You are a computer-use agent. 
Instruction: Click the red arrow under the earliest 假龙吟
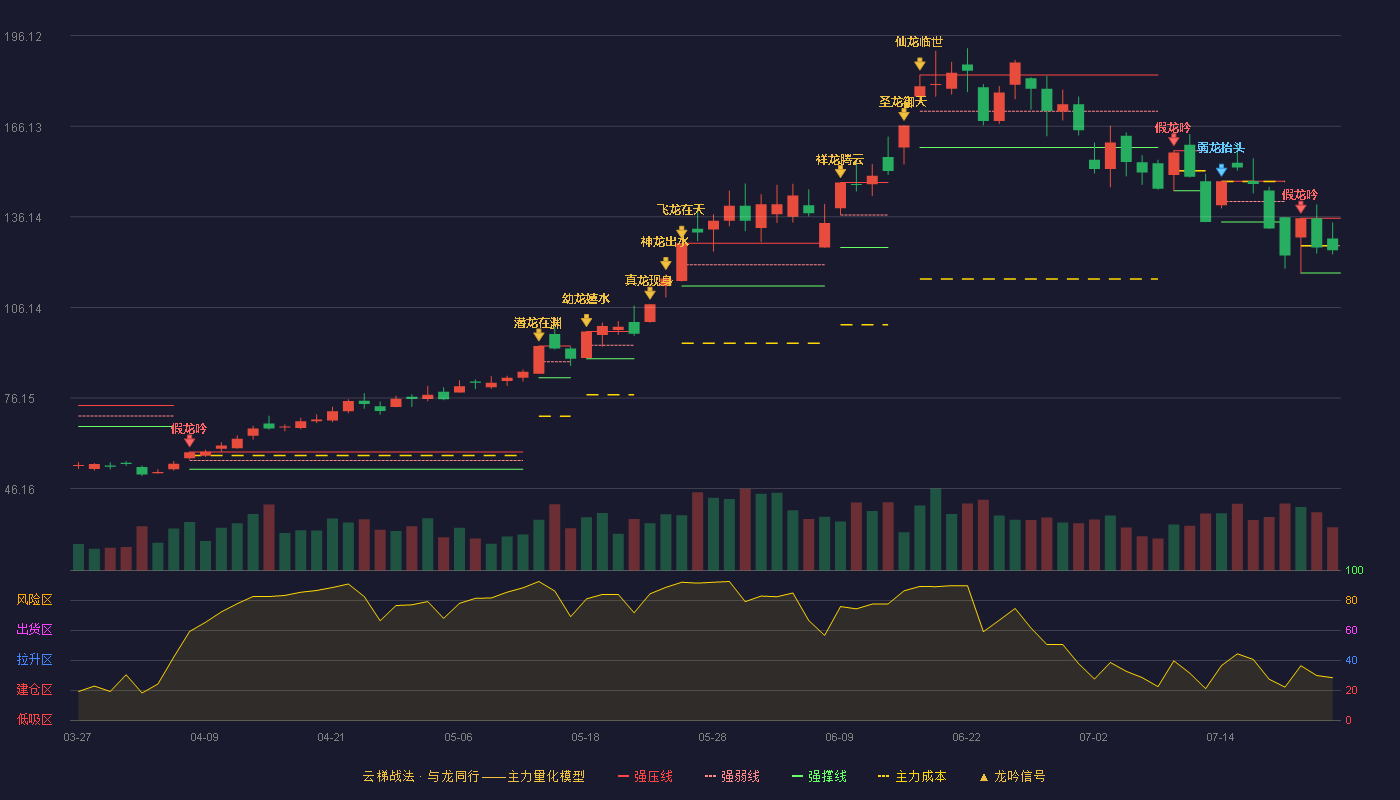point(189,440)
